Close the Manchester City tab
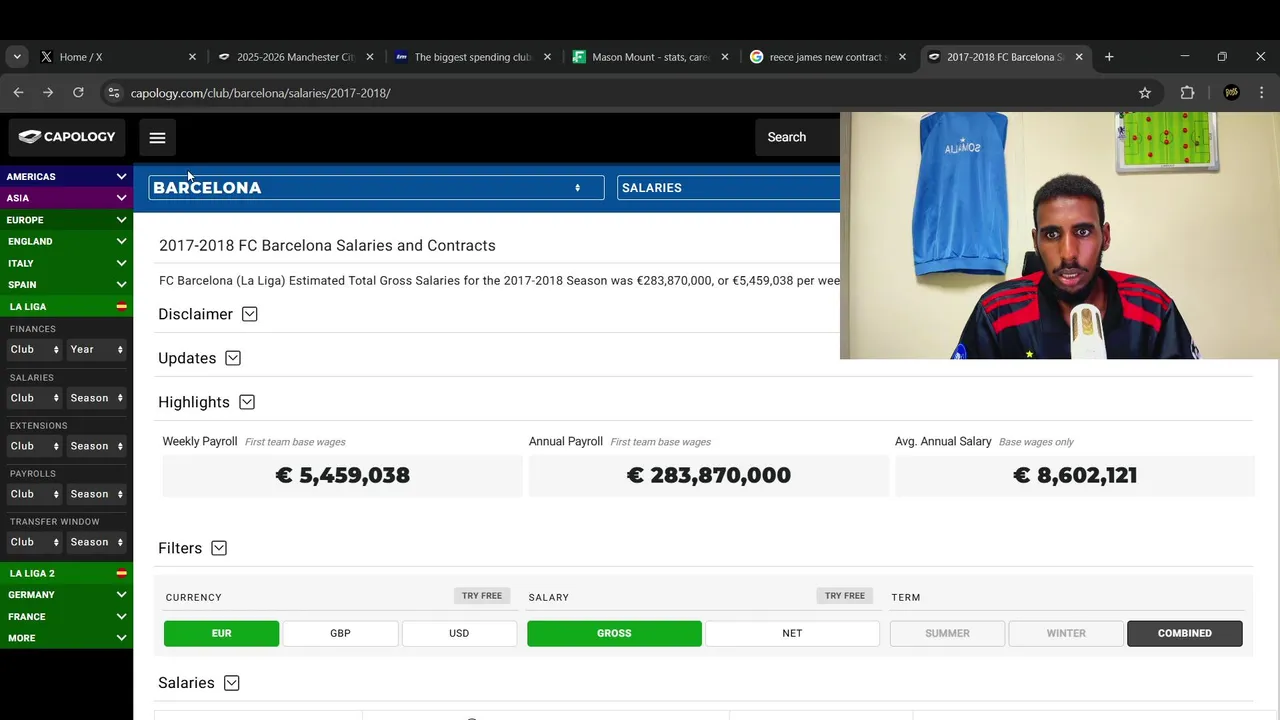The width and height of the screenshot is (1280, 720). (370, 57)
